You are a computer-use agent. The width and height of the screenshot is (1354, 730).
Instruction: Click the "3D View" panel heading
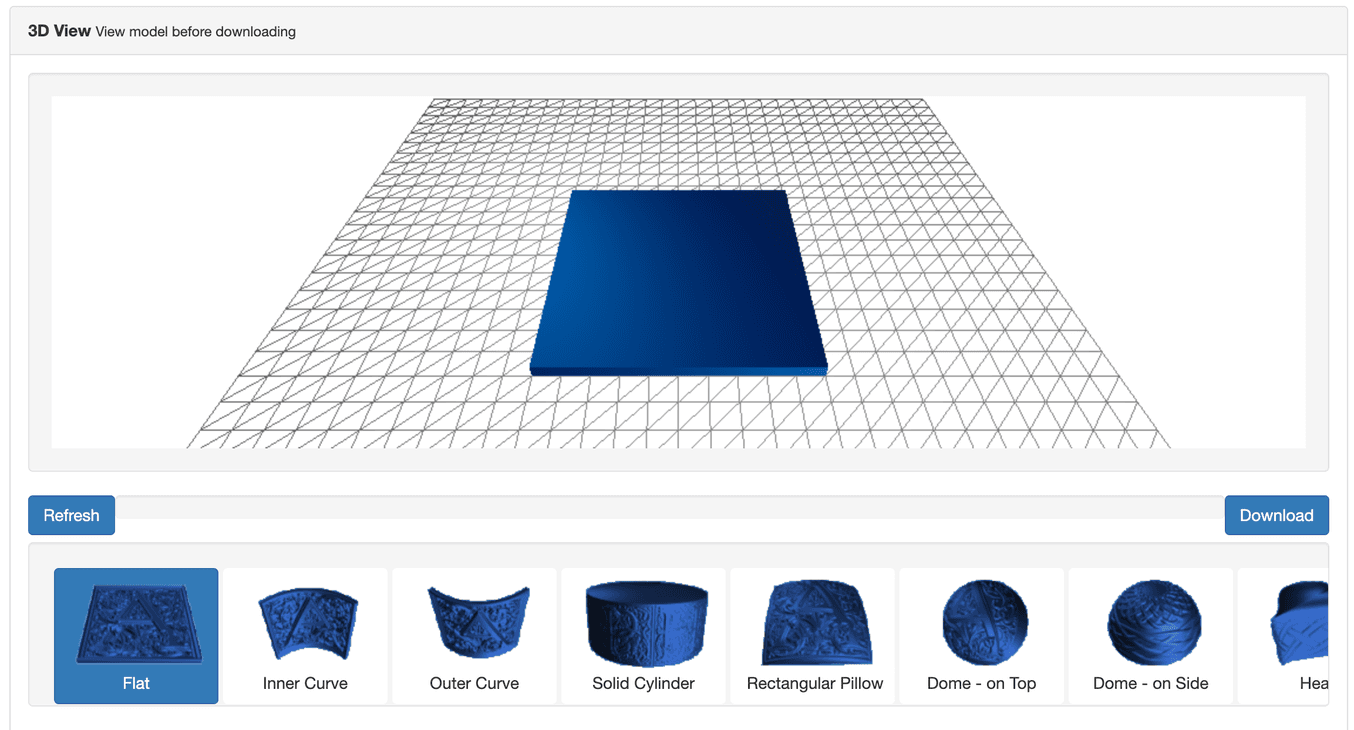pos(59,31)
